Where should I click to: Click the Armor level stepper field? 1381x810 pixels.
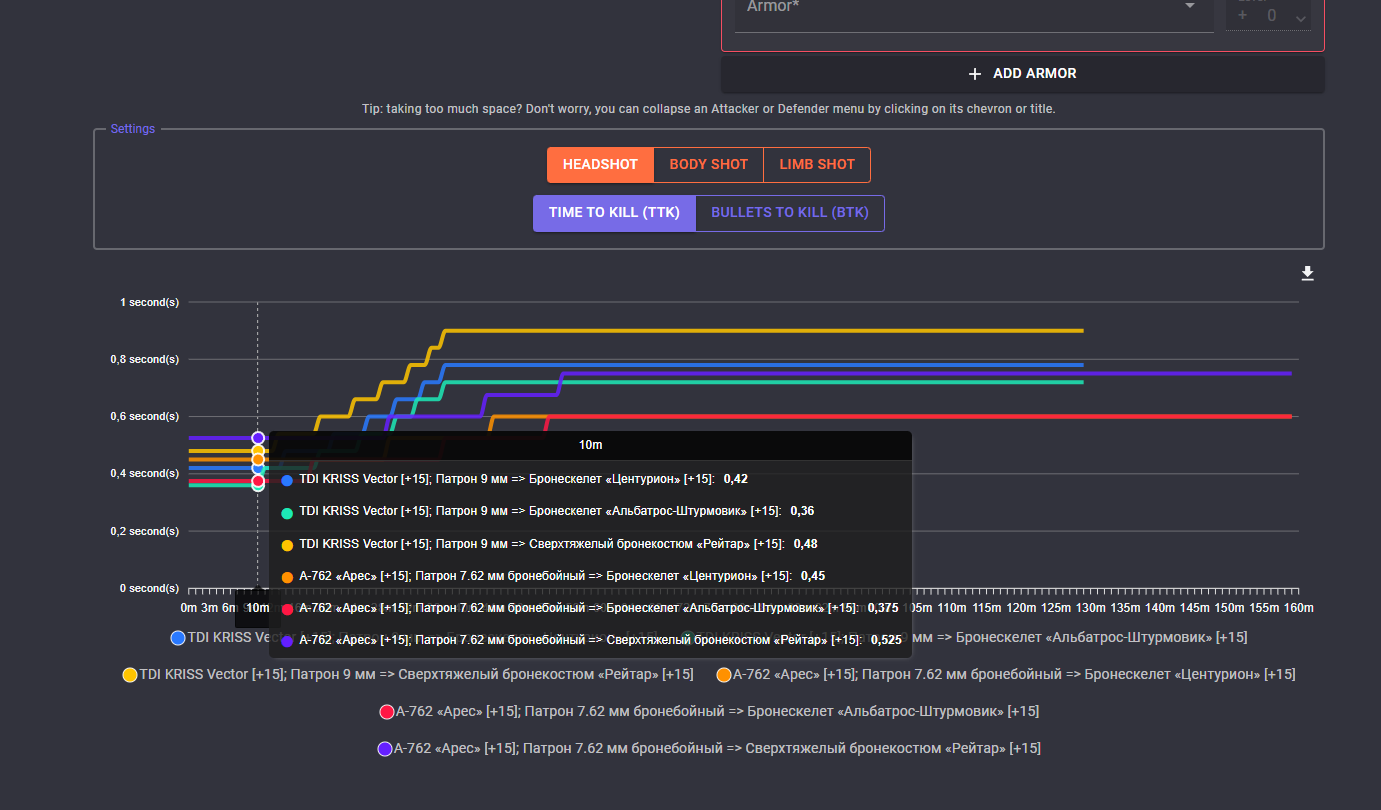click(x=1268, y=15)
